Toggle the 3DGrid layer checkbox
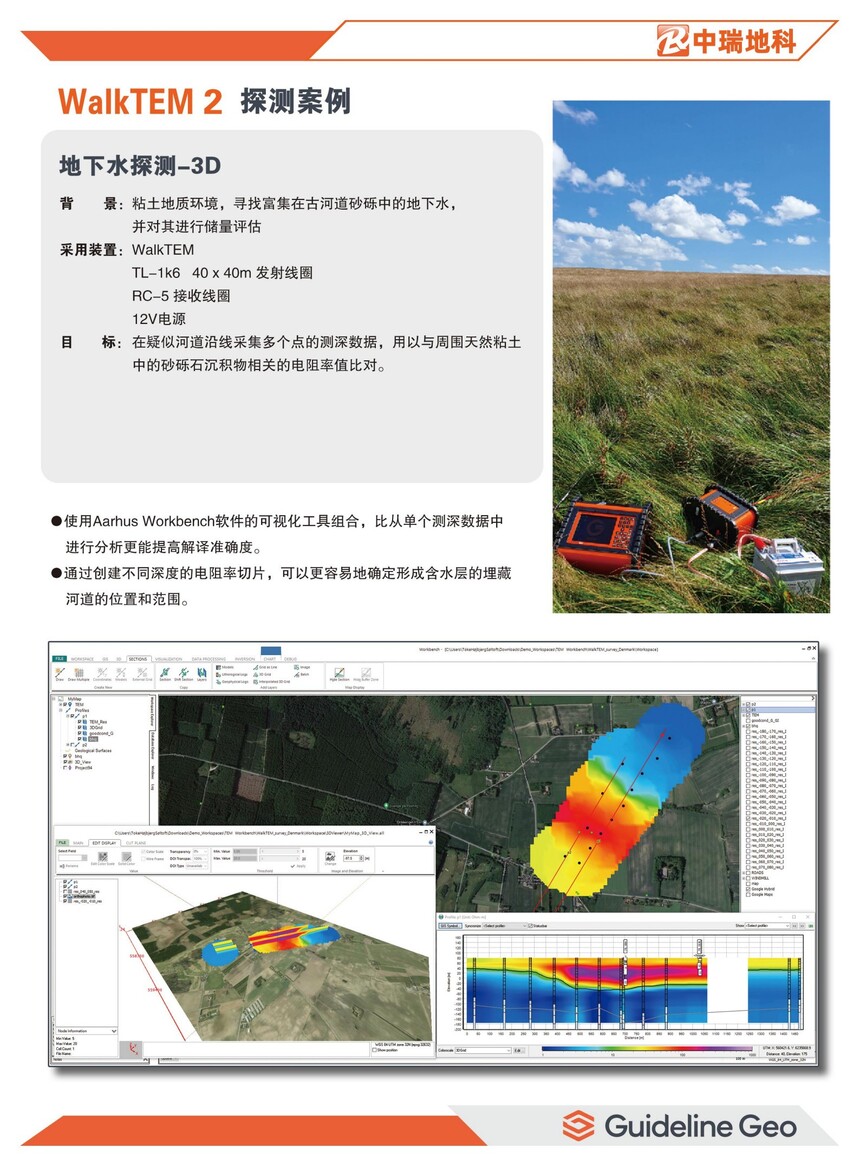The height and width of the screenshot is (1167, 860). point(80,727)
